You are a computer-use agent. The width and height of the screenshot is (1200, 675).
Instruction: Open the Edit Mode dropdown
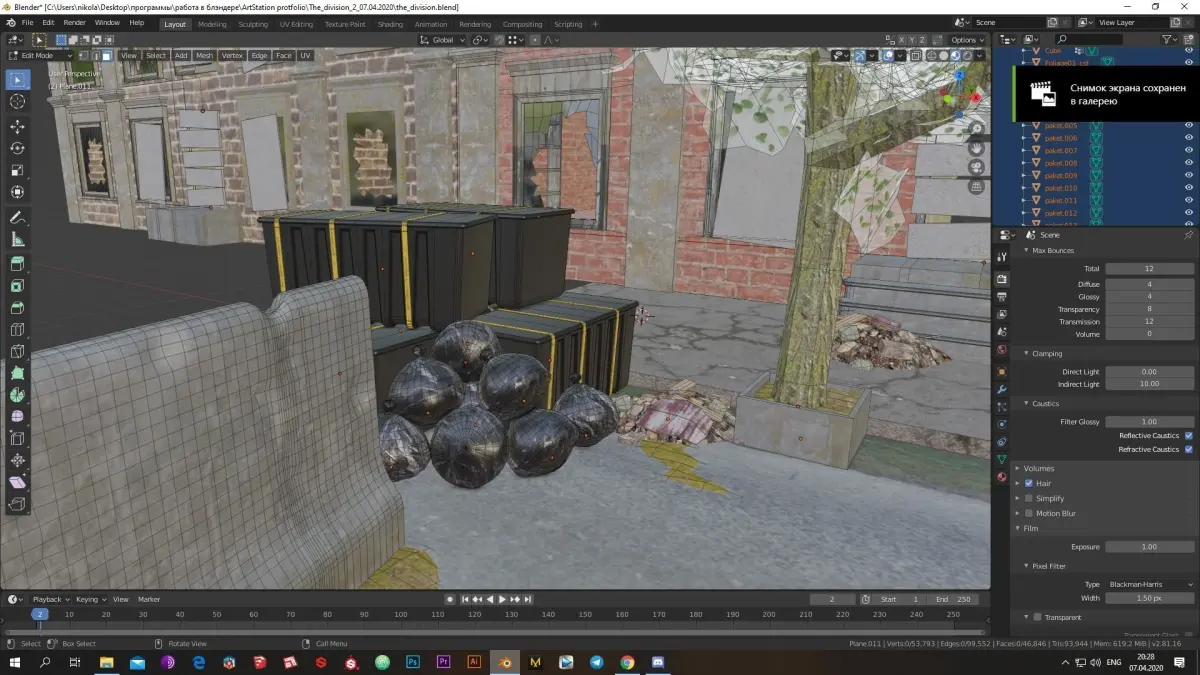click(x=40, y=56)
